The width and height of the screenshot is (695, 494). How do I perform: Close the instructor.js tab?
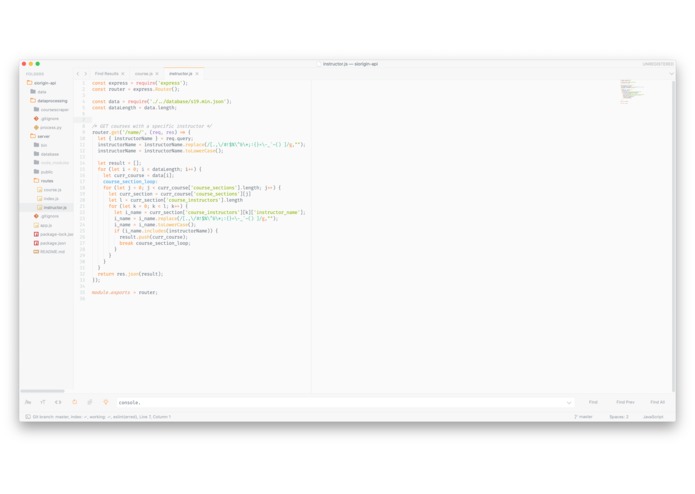pyautogui.click(x=197, y=74)
